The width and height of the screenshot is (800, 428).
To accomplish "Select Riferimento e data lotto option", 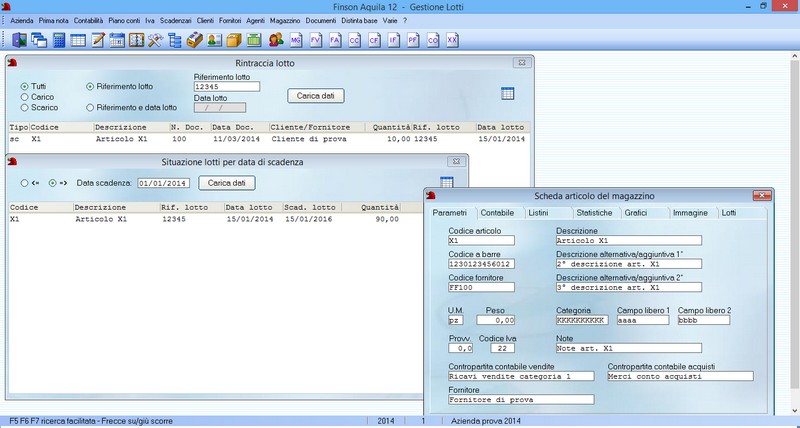I will 90,108.
